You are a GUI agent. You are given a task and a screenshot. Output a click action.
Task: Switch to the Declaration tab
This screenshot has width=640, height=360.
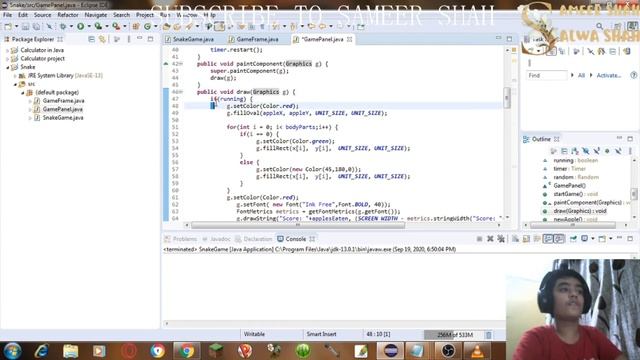coord(253,239)
